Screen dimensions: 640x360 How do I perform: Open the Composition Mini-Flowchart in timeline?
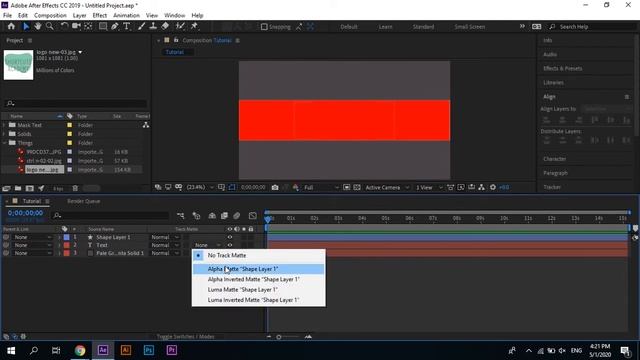180,216
